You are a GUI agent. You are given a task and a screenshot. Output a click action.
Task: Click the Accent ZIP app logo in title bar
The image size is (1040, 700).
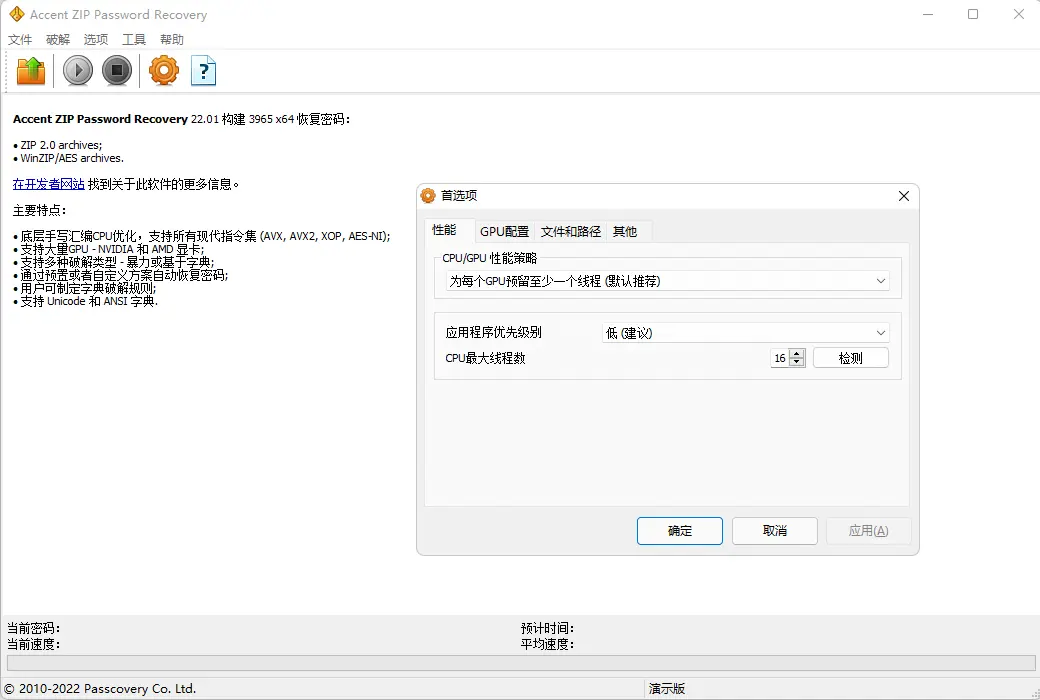pos(17,14)
